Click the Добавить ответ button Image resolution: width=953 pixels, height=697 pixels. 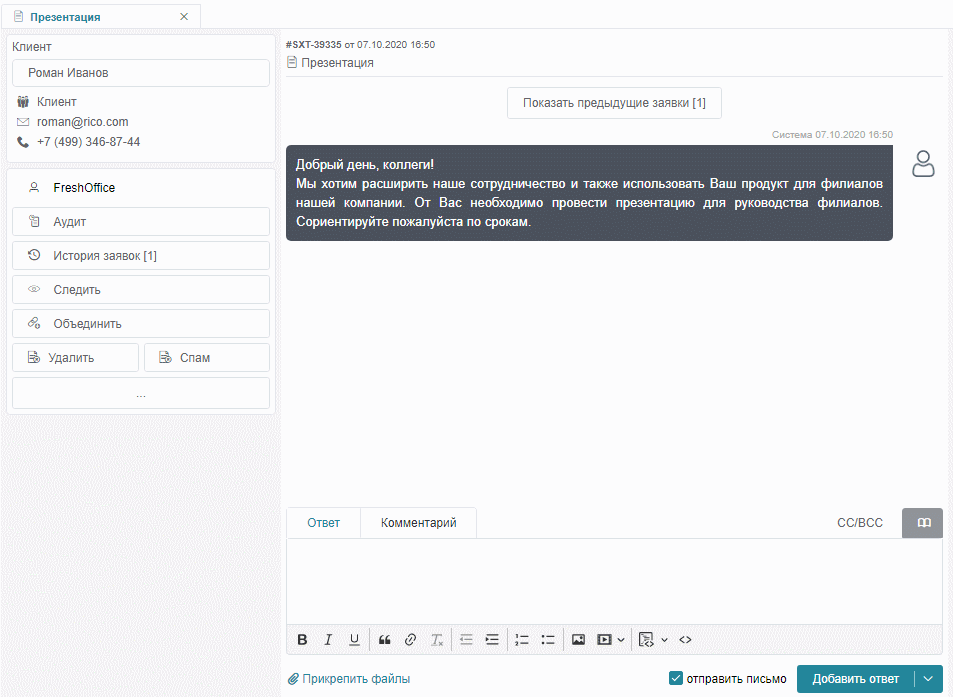click(856, 678)
